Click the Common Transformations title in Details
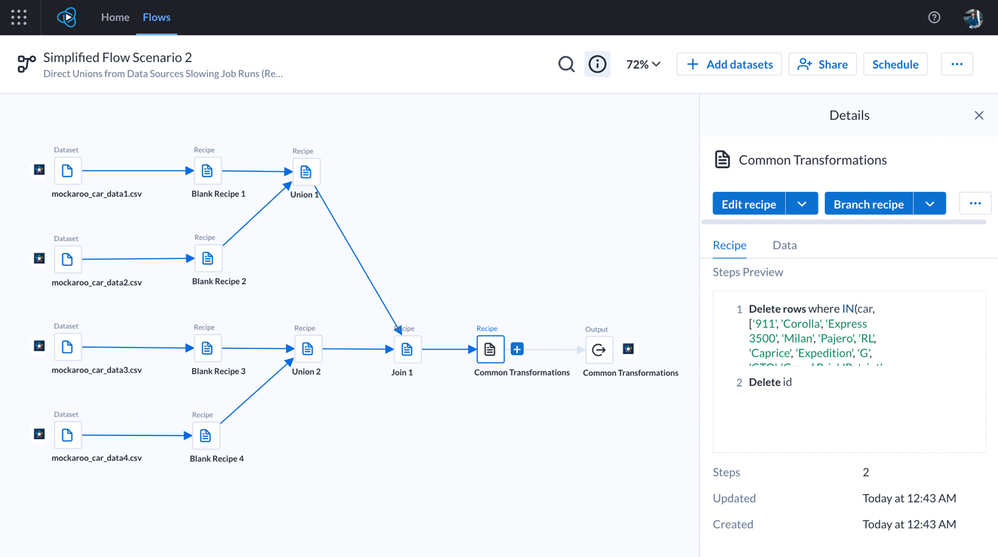Image resolution: width=998 pixels, height=557 pixels. 813,160
